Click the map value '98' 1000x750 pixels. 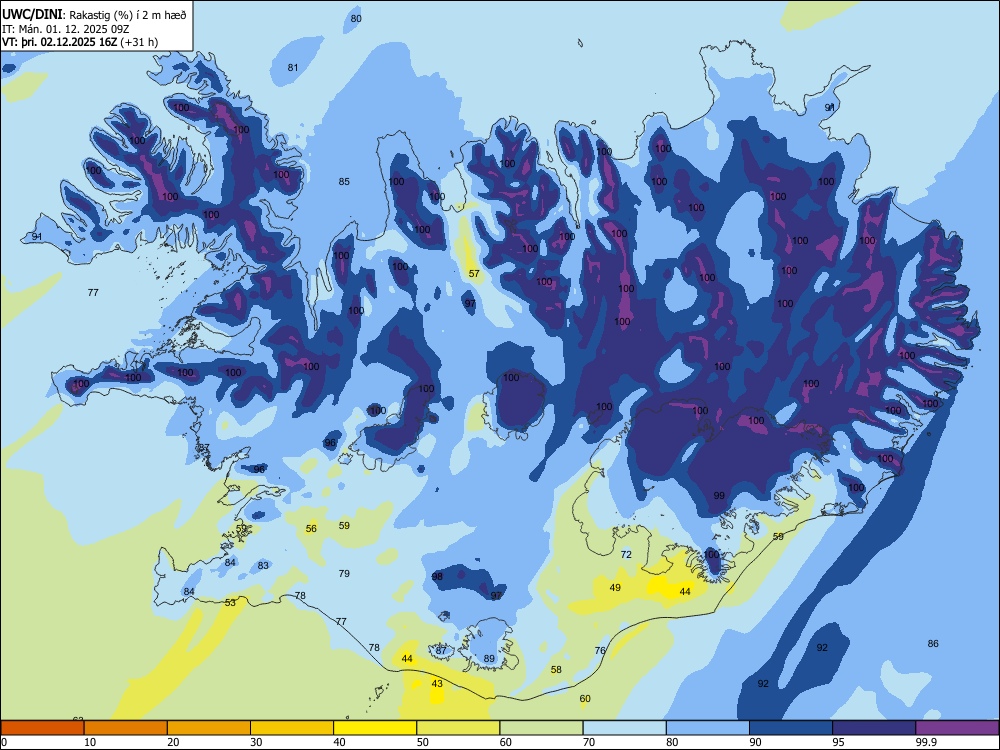tap(437, 577)
